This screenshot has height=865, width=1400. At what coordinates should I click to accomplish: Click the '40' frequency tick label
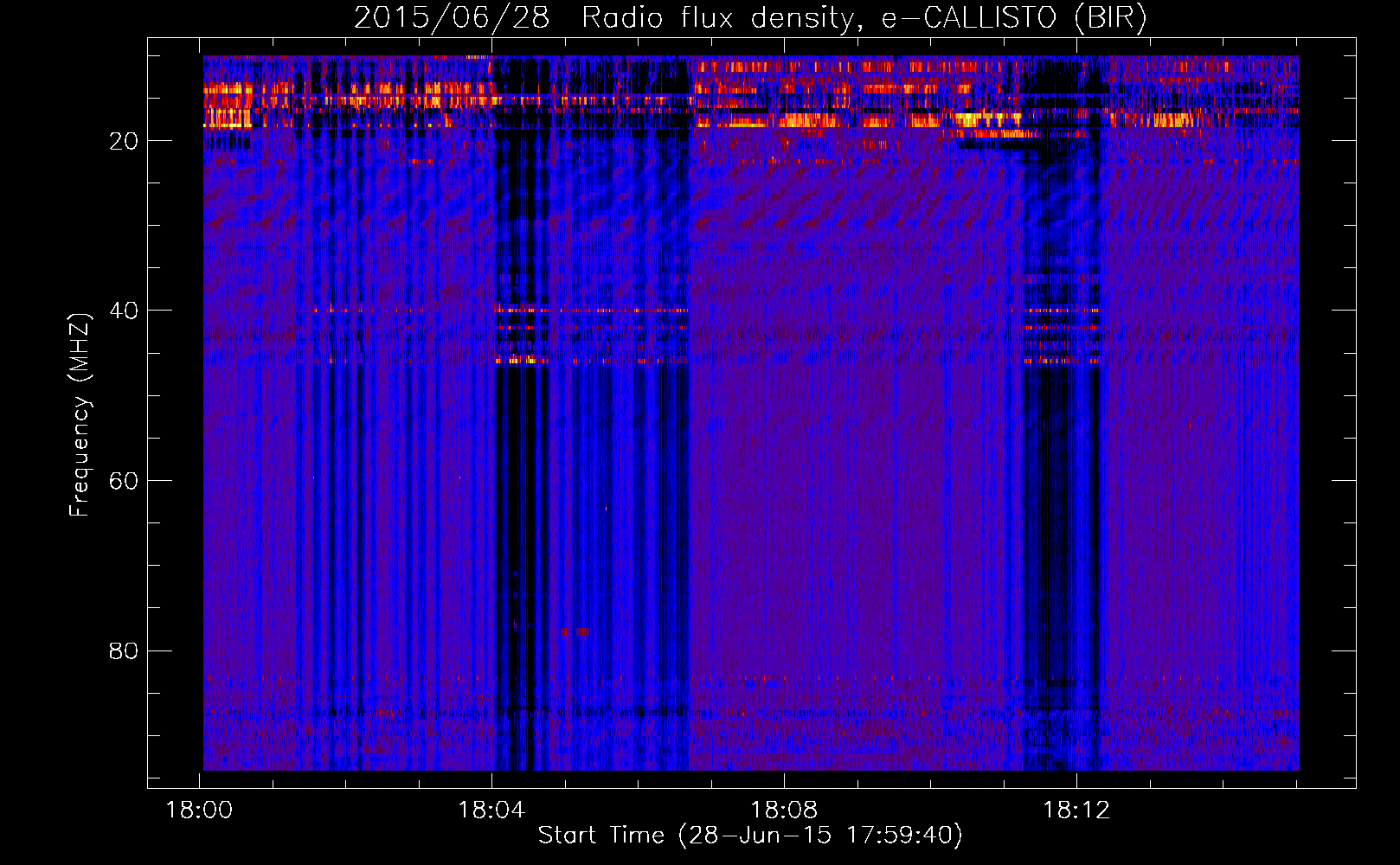(124, 311)
